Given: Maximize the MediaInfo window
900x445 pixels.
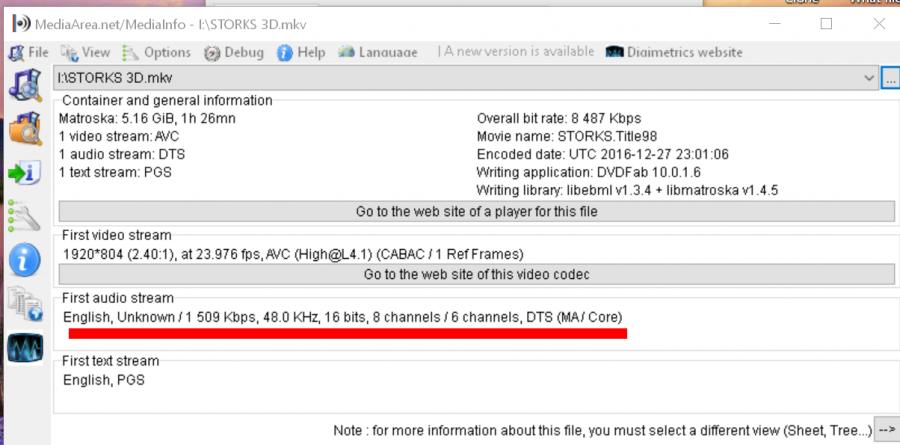Looking at the screenshot, I should (826, 24).
